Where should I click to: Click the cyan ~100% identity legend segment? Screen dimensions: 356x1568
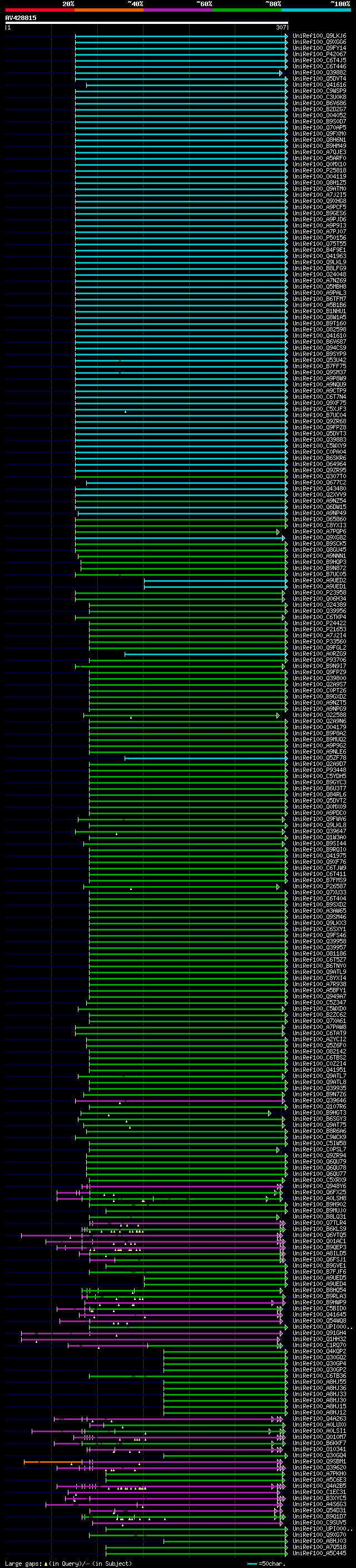(x=315, y=10)
